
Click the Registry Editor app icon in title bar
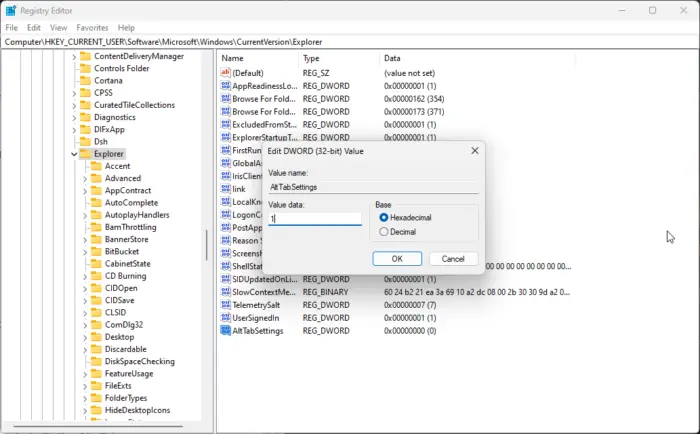[11, 10]
